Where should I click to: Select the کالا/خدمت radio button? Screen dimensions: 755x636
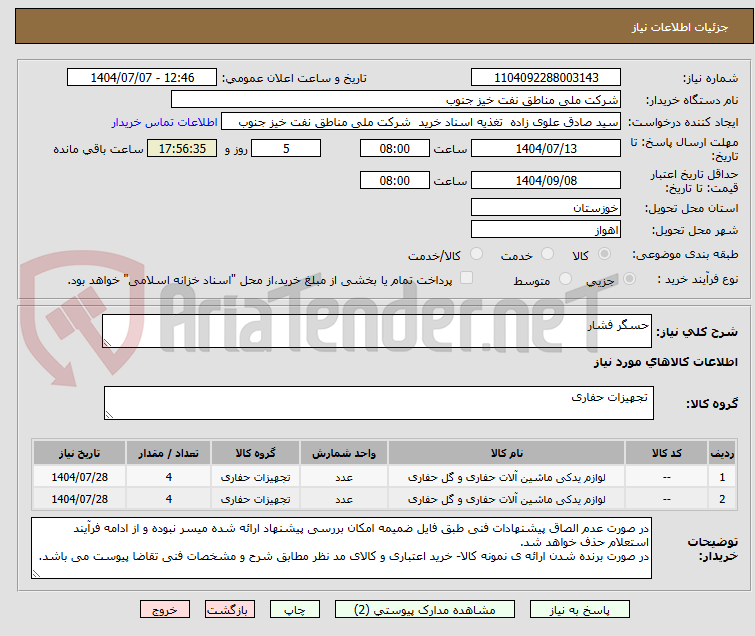point(476,254)
